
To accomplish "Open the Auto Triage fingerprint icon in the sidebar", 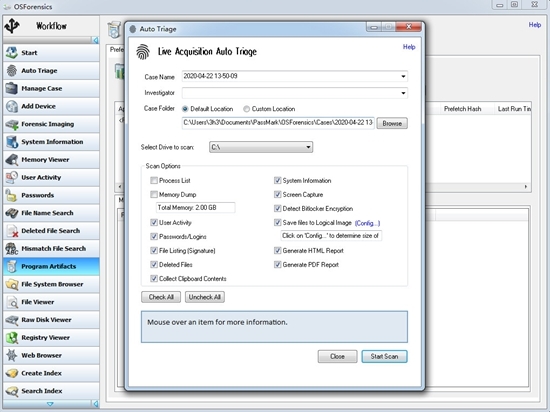I will coord(12,70).
